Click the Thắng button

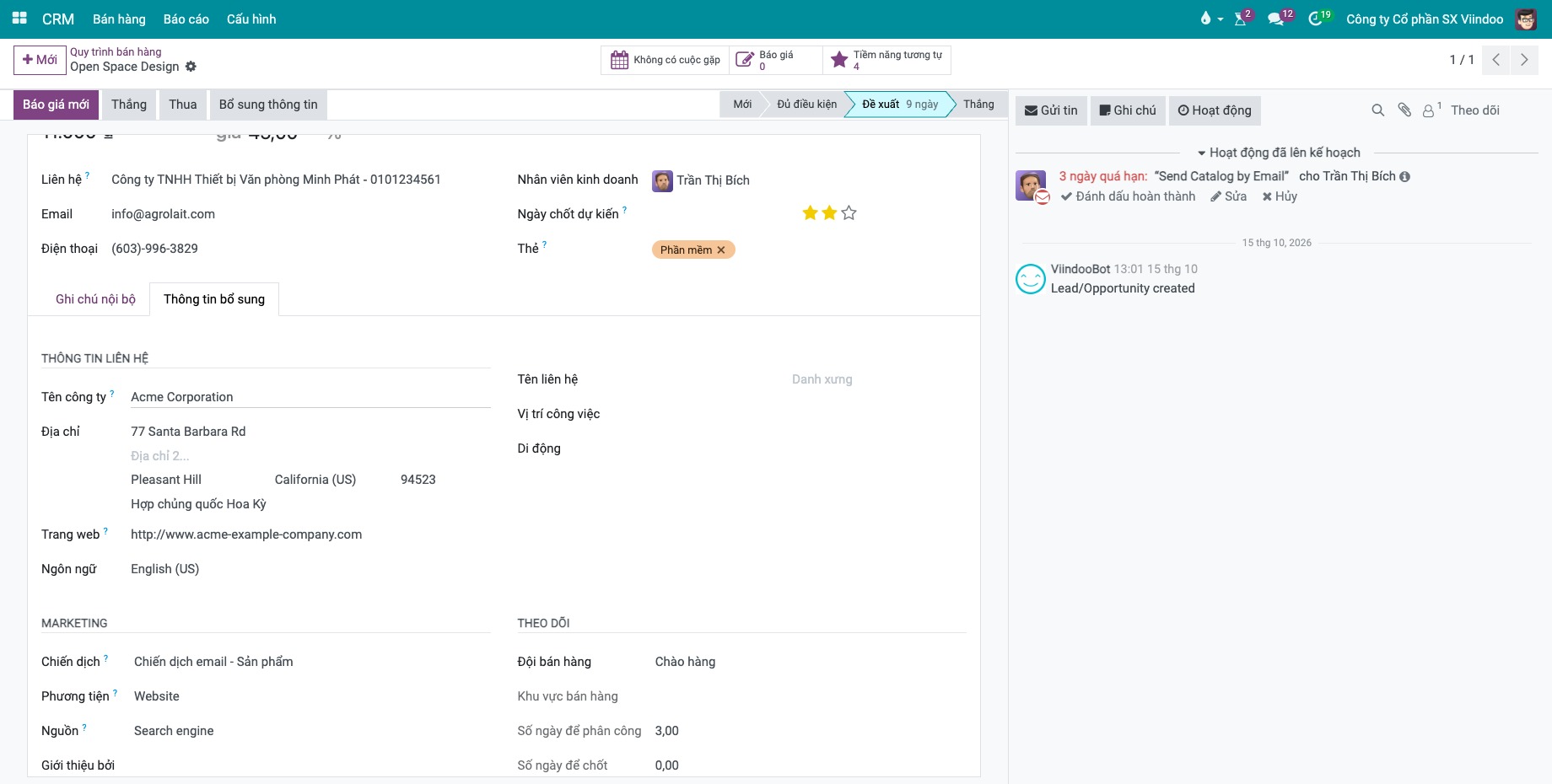[x=129, y=105]
